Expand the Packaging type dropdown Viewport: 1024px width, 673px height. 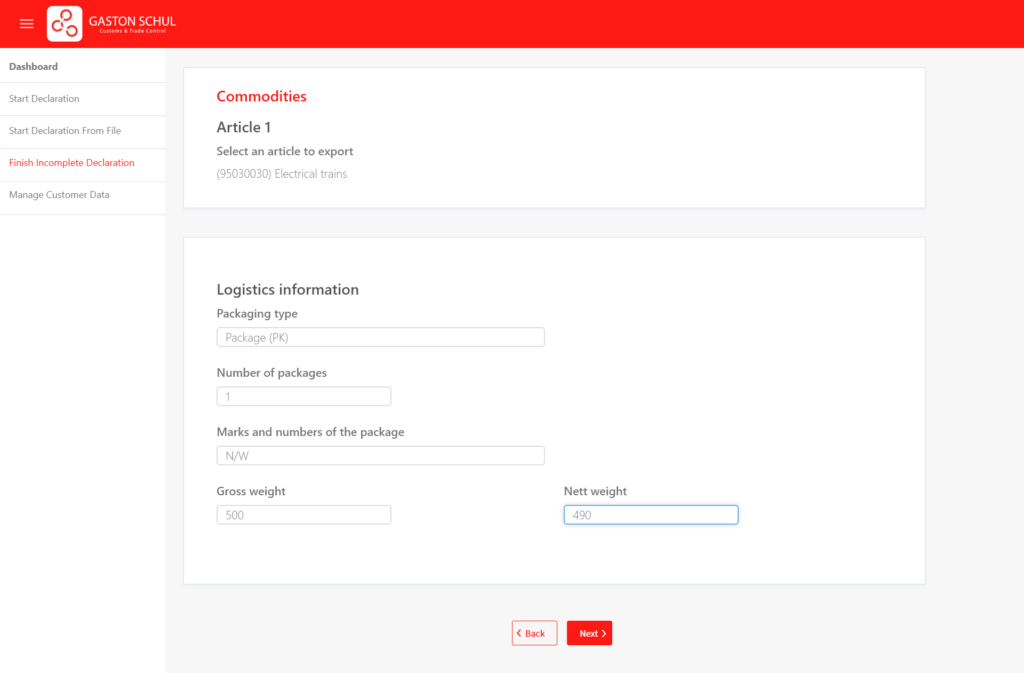coord(380,337)
